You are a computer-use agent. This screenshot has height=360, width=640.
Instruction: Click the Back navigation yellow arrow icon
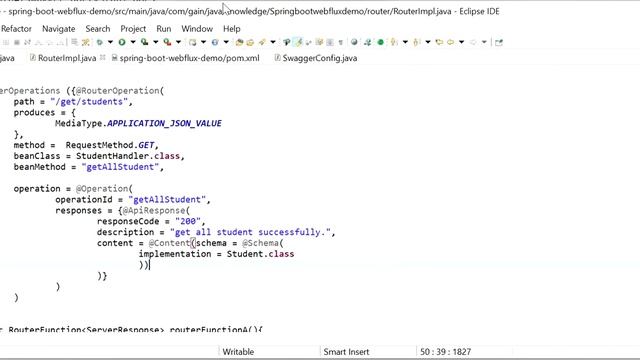point(450,42)
